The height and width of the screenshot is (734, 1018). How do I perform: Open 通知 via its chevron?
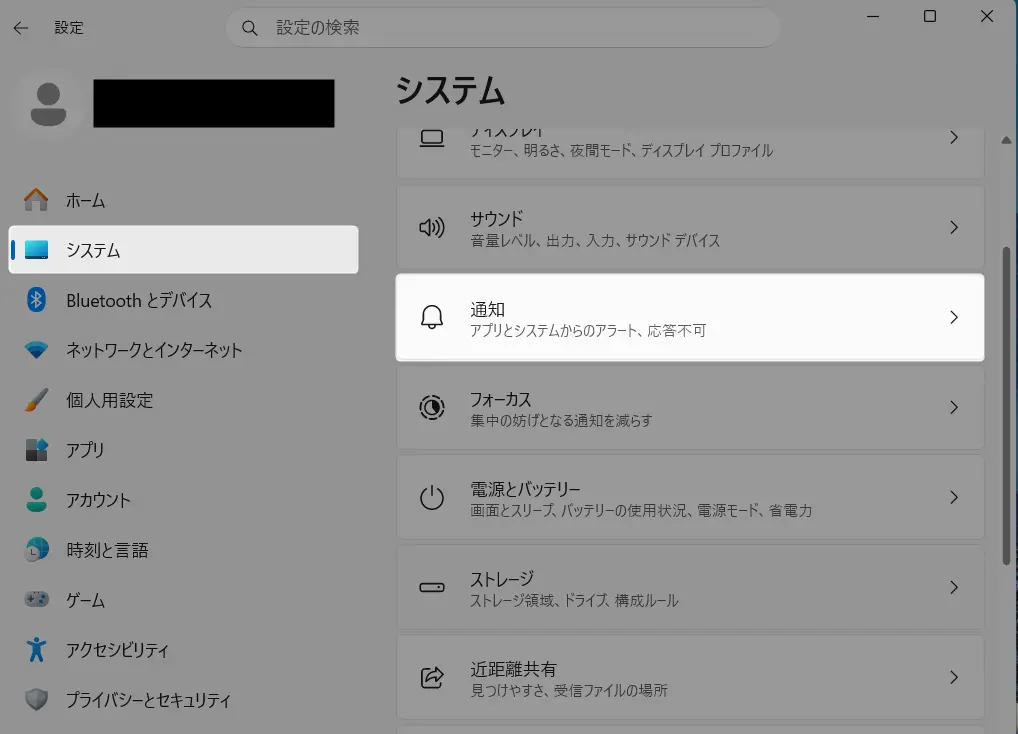point(954,317)
